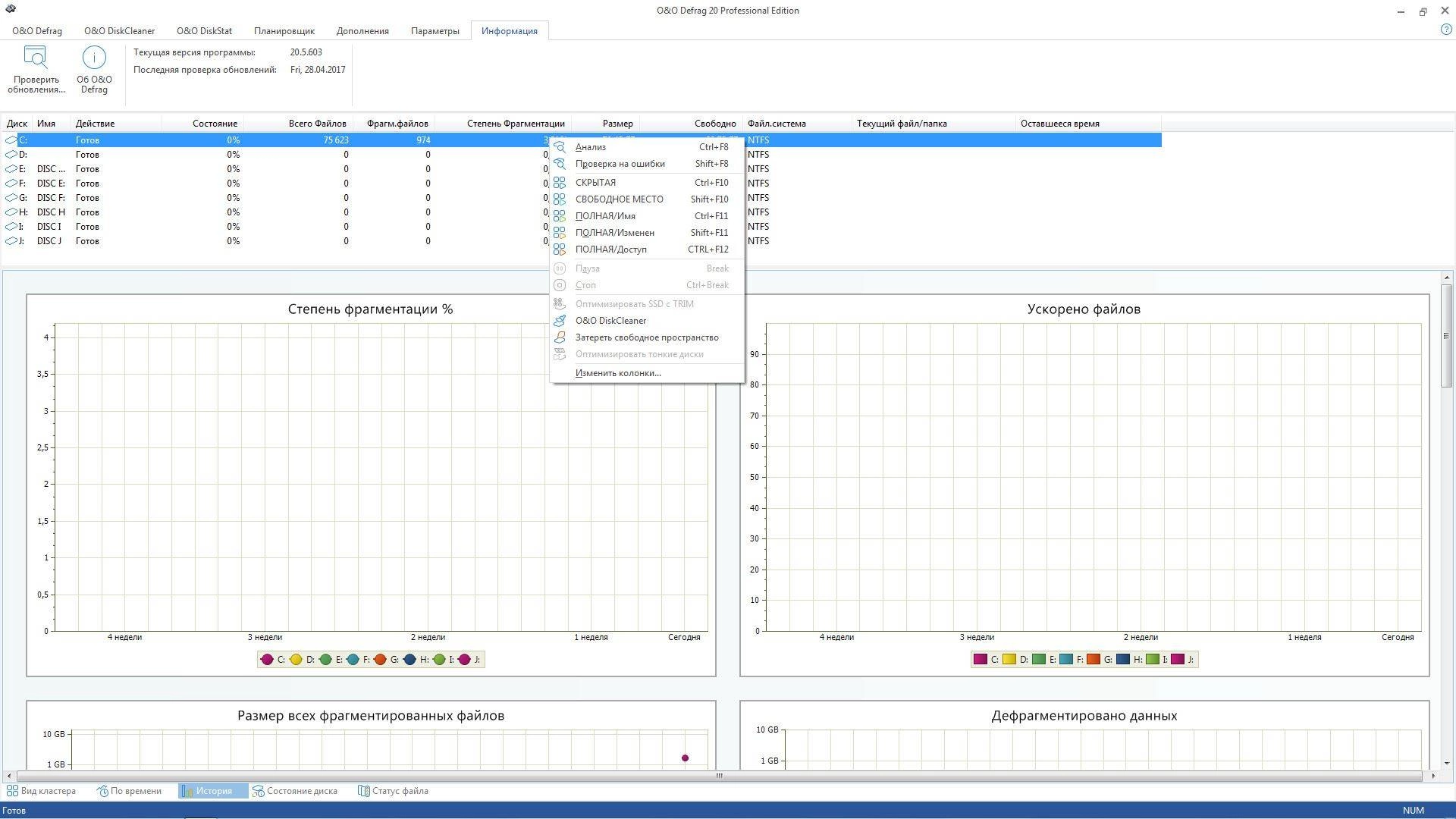This screenshot has height=819, width=1456.
Task: Click the Анализ menu icon
Action: 560,147
